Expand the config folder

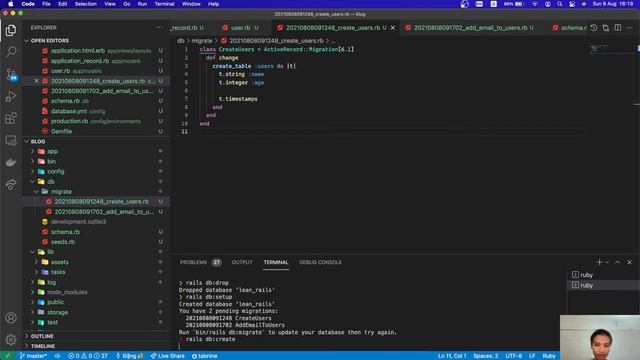(96, 171)
